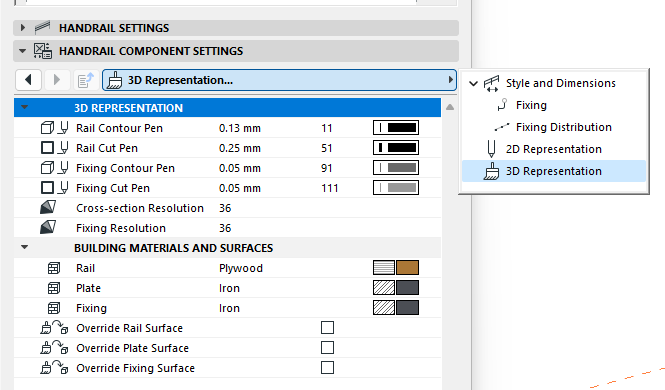Open Rail Plywood material swatch

click(x=396, y=267)
